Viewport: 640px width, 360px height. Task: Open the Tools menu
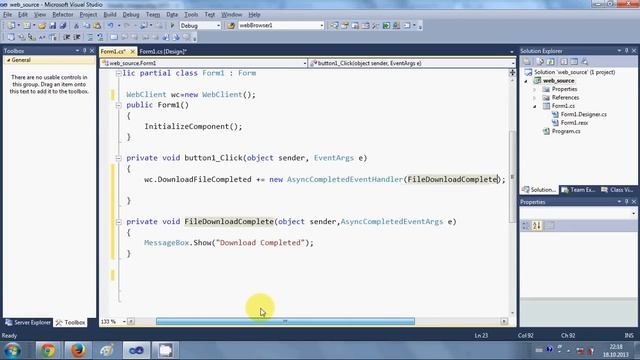[x=191, y=14]
